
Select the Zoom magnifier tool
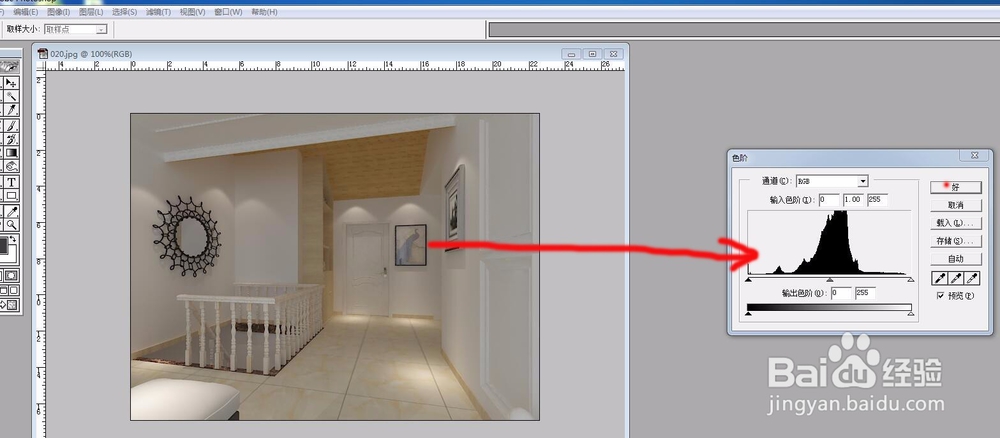coord(12,224)
